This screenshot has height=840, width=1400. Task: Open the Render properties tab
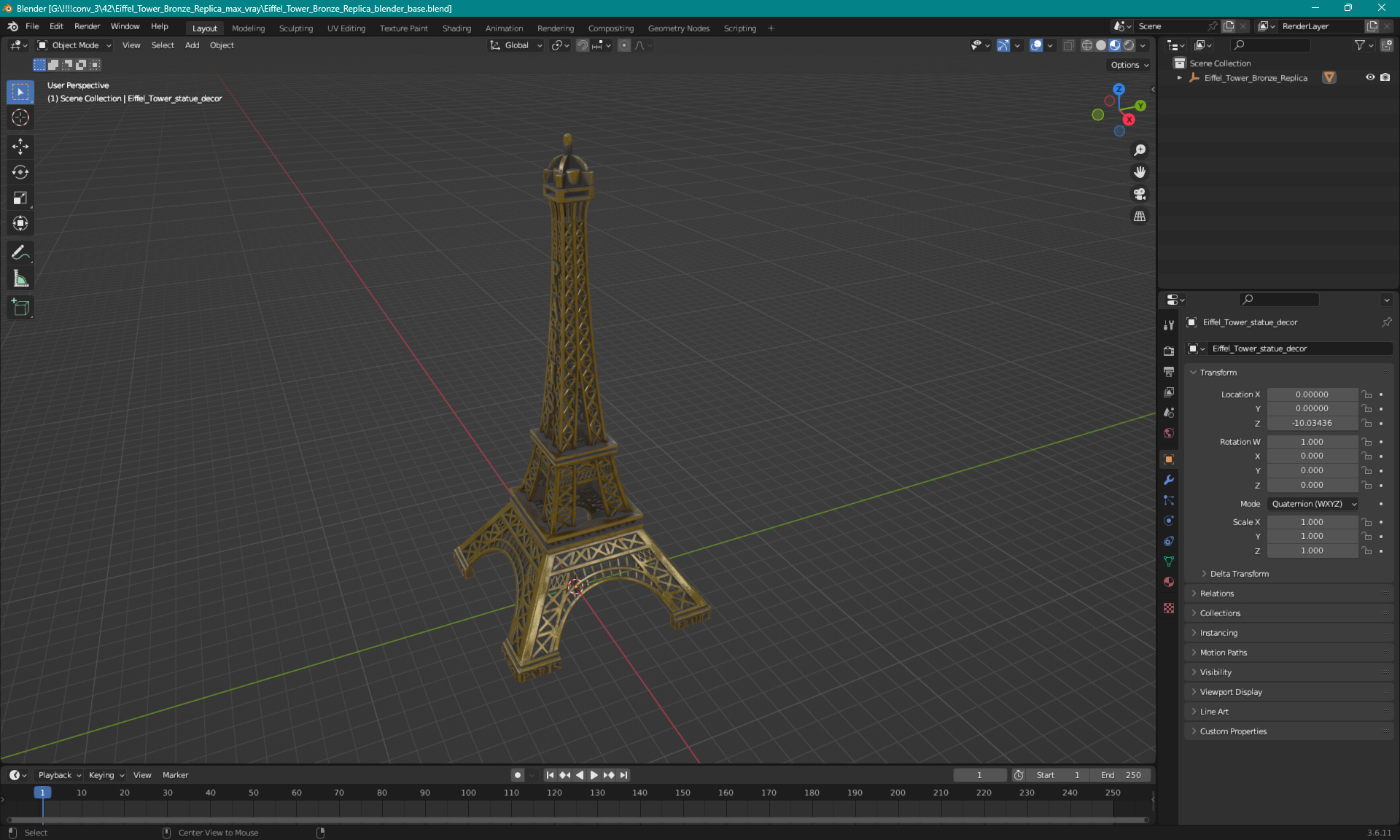[1169, 351]
